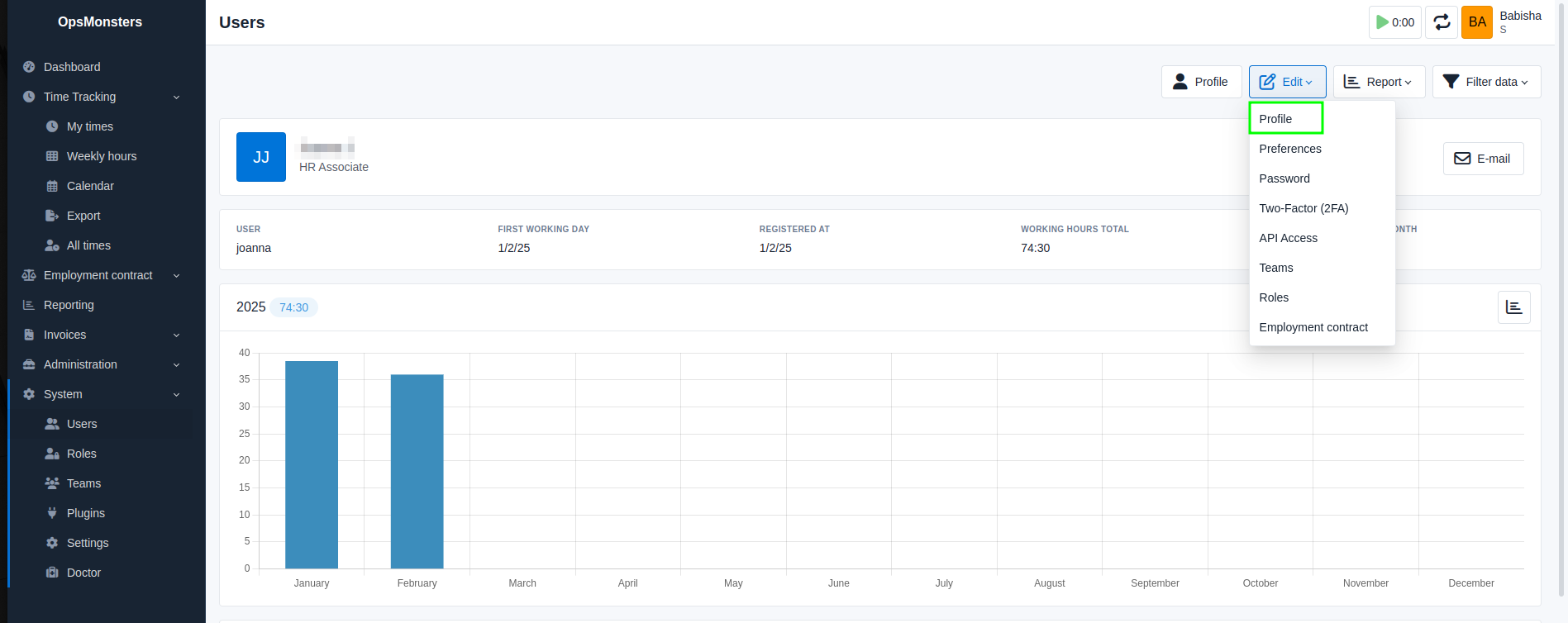Choose Two-Factor (2FA) in Edit menu
The image size is (1568, 623).
1303,208
